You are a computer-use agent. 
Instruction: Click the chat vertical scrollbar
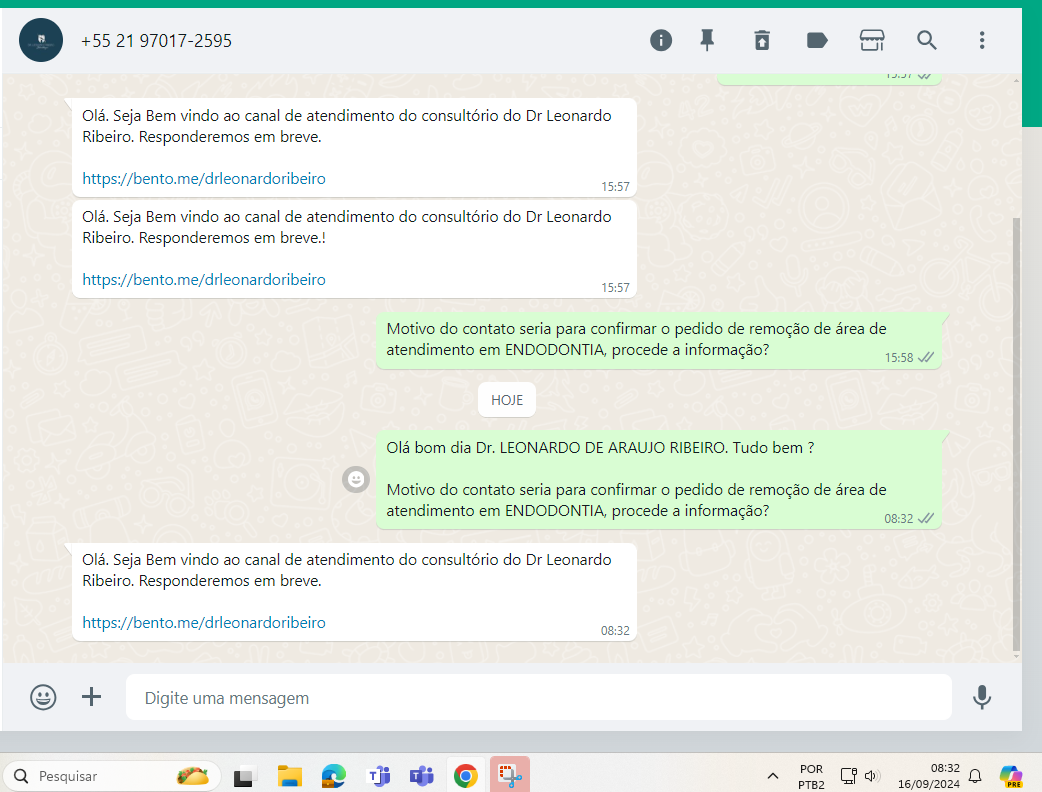1016,435
